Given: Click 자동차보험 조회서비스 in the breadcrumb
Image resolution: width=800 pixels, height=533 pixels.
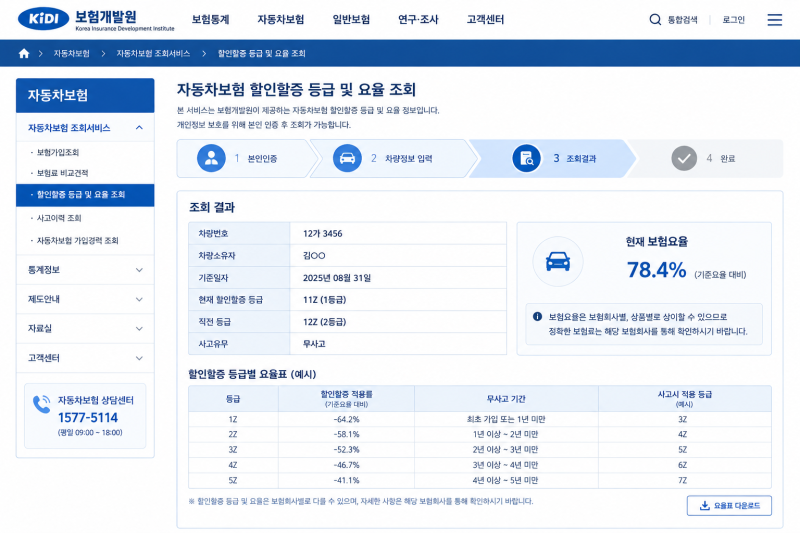Looking at the screenshot, I should pyautogui.click(x=153, y=54).
